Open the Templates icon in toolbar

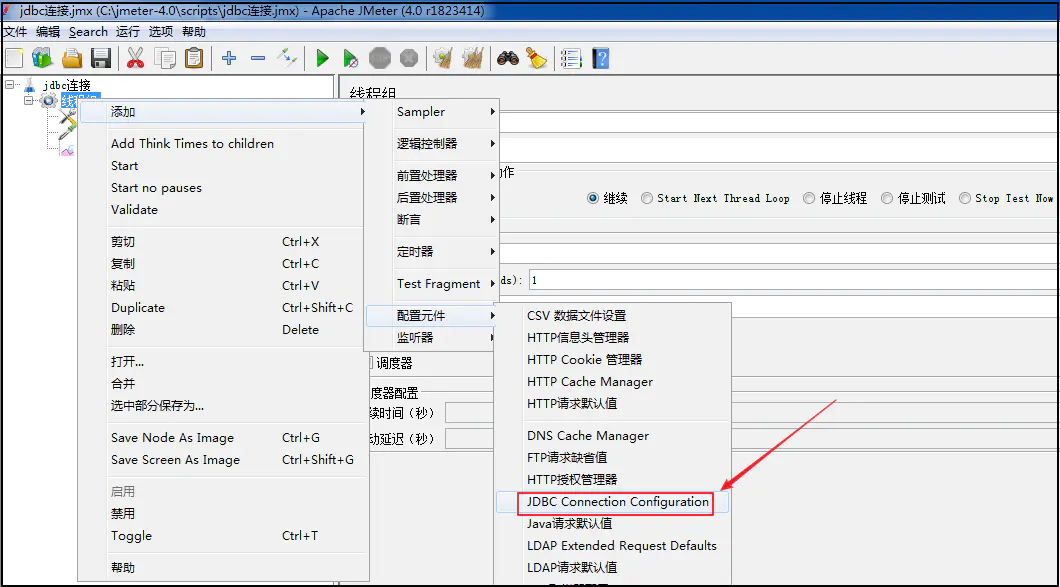pyautogui.click(x=42, y=59)
